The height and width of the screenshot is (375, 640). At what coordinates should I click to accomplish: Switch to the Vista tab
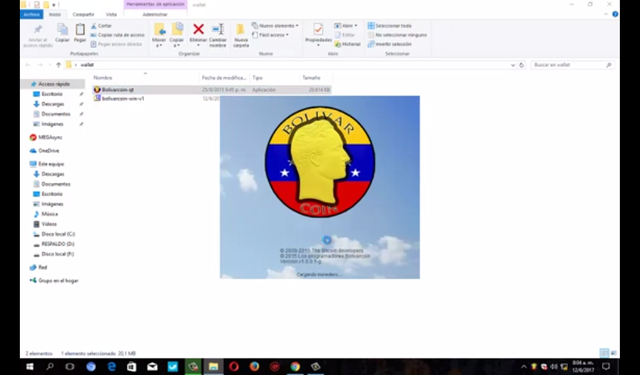pyautogui.click(x=111, y=14)
